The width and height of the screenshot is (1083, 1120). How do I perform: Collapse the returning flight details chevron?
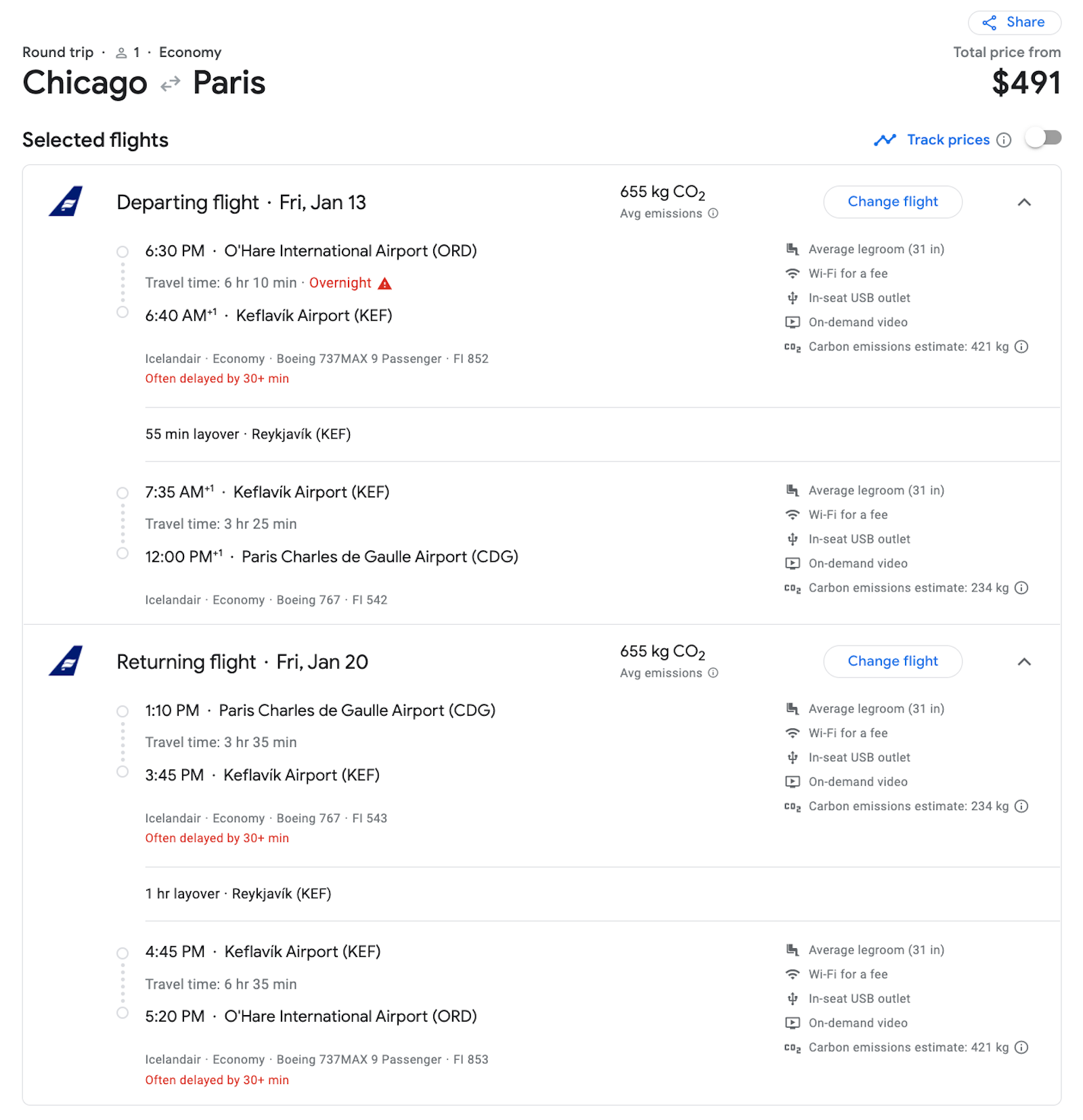[x=1024, y=662]
